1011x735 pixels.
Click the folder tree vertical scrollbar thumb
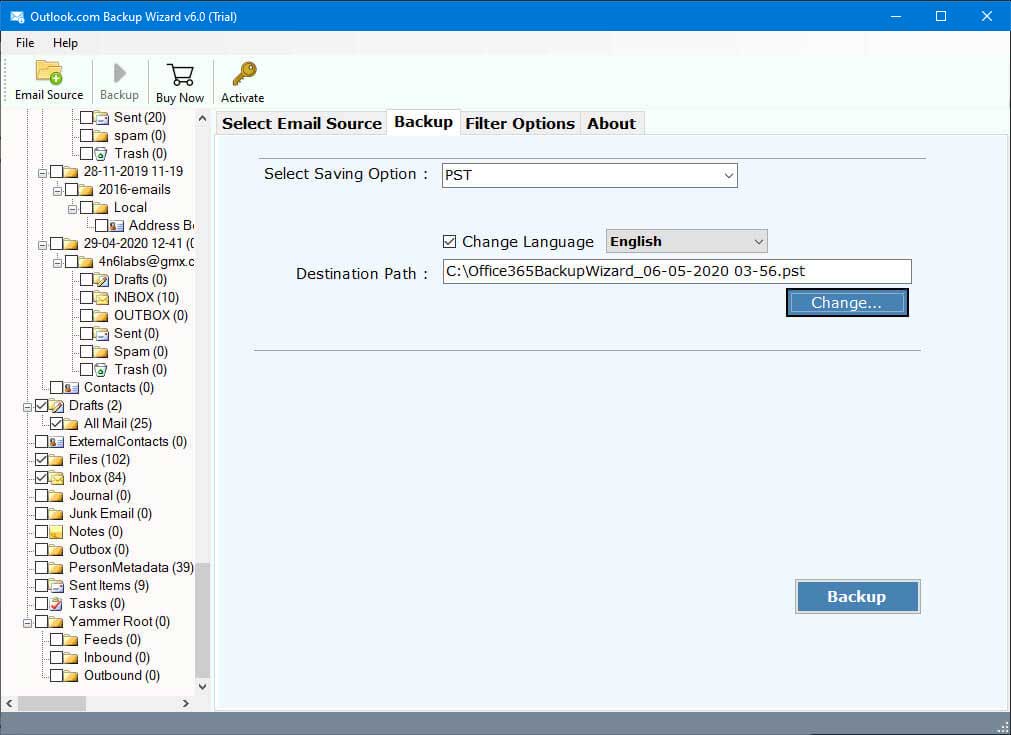pyautogui.click(x=202, y=620)
